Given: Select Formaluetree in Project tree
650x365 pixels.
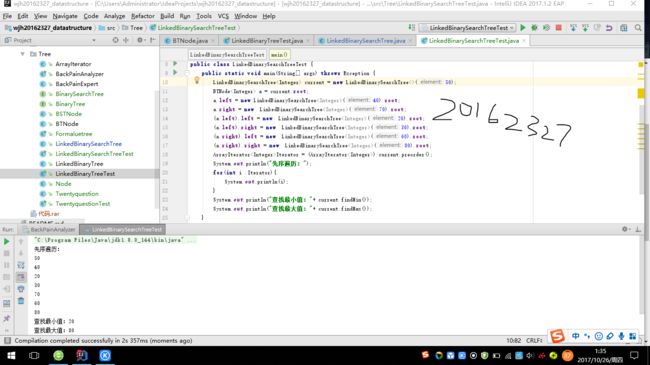Looking at the screenshot, I should (74, 134).
